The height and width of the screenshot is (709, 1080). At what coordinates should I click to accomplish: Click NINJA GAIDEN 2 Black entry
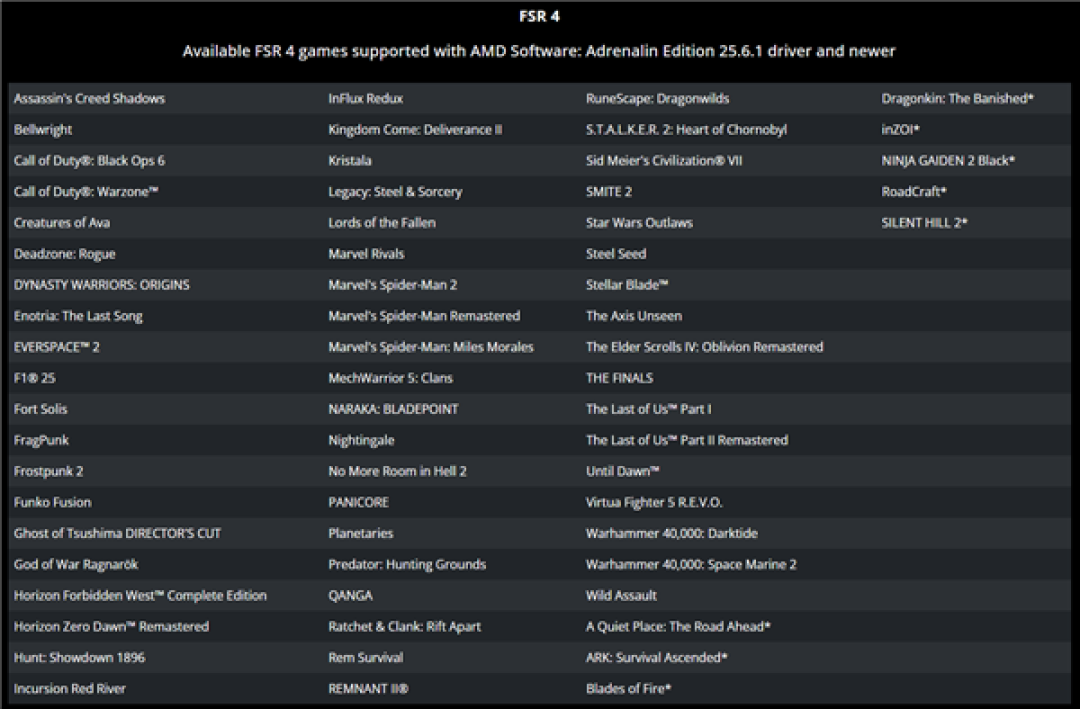point(948,161)
